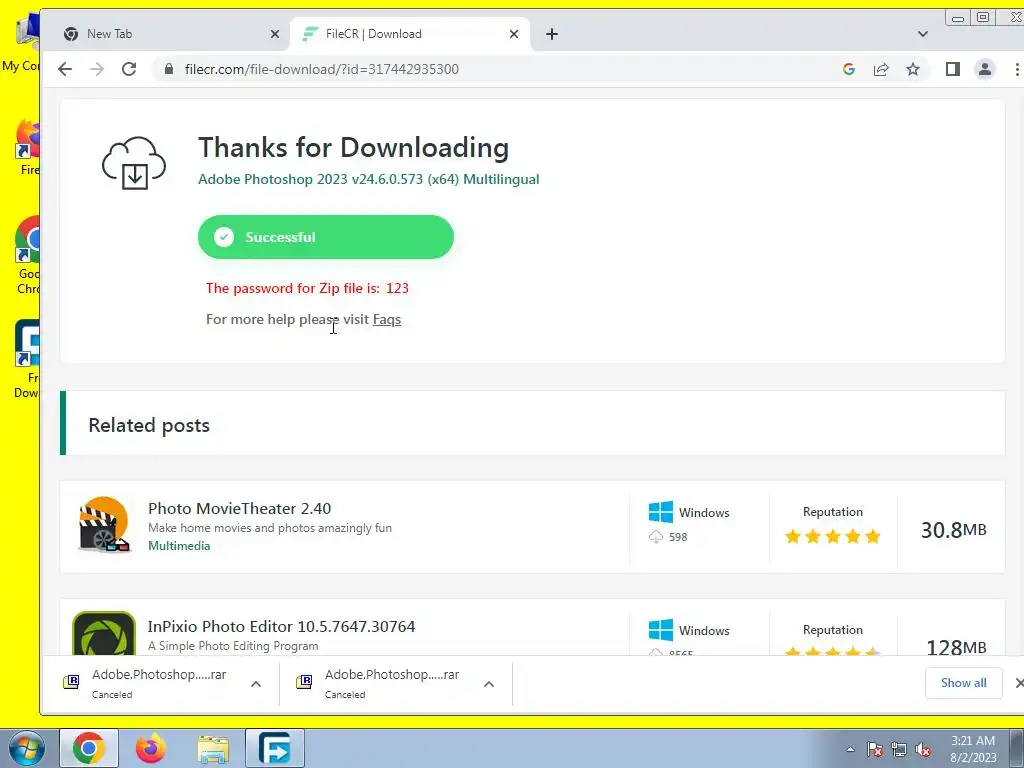This screenshot has height=768, width=1024.
Task: Click the muted volume tray icon
Action: click(923, 749)
